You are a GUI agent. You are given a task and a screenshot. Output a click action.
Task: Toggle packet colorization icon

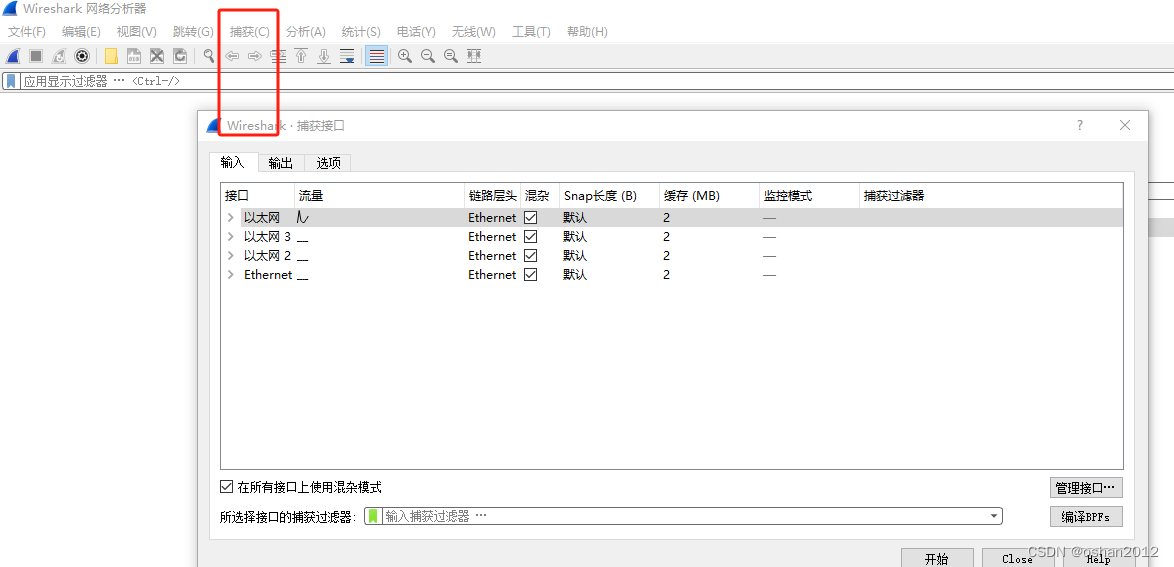[x=377, y=56]
